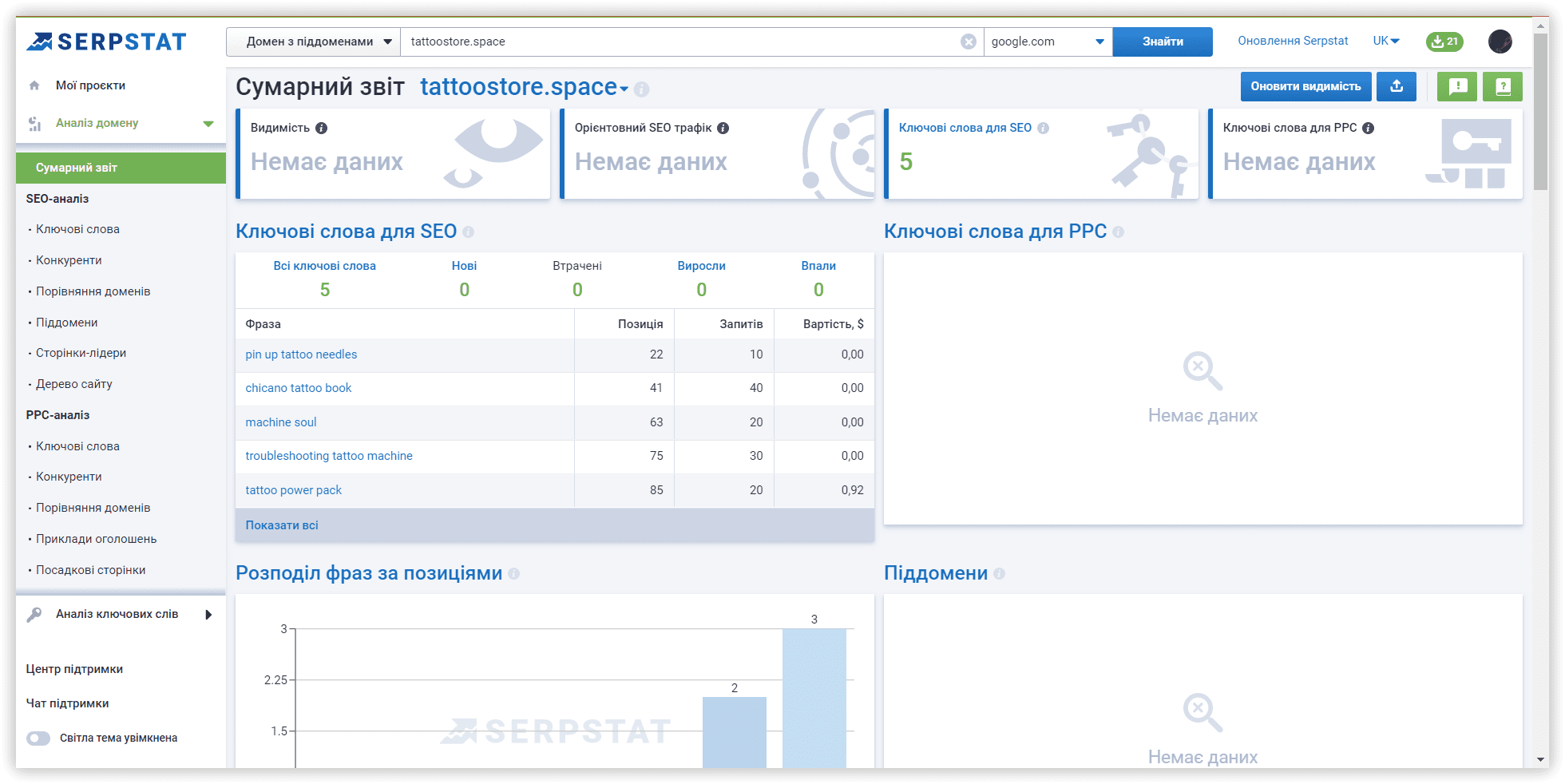Viewport: 1565px width, 784px height.
Task: Open Мої проекти in the sidebar
Action: coord(90,85)
